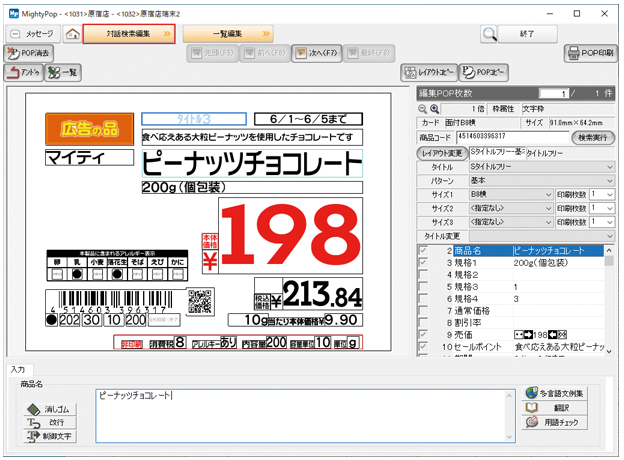This screenshot has width=624, height=460.
Task: Click the home icon button
Action: click(x=72, y=34)
